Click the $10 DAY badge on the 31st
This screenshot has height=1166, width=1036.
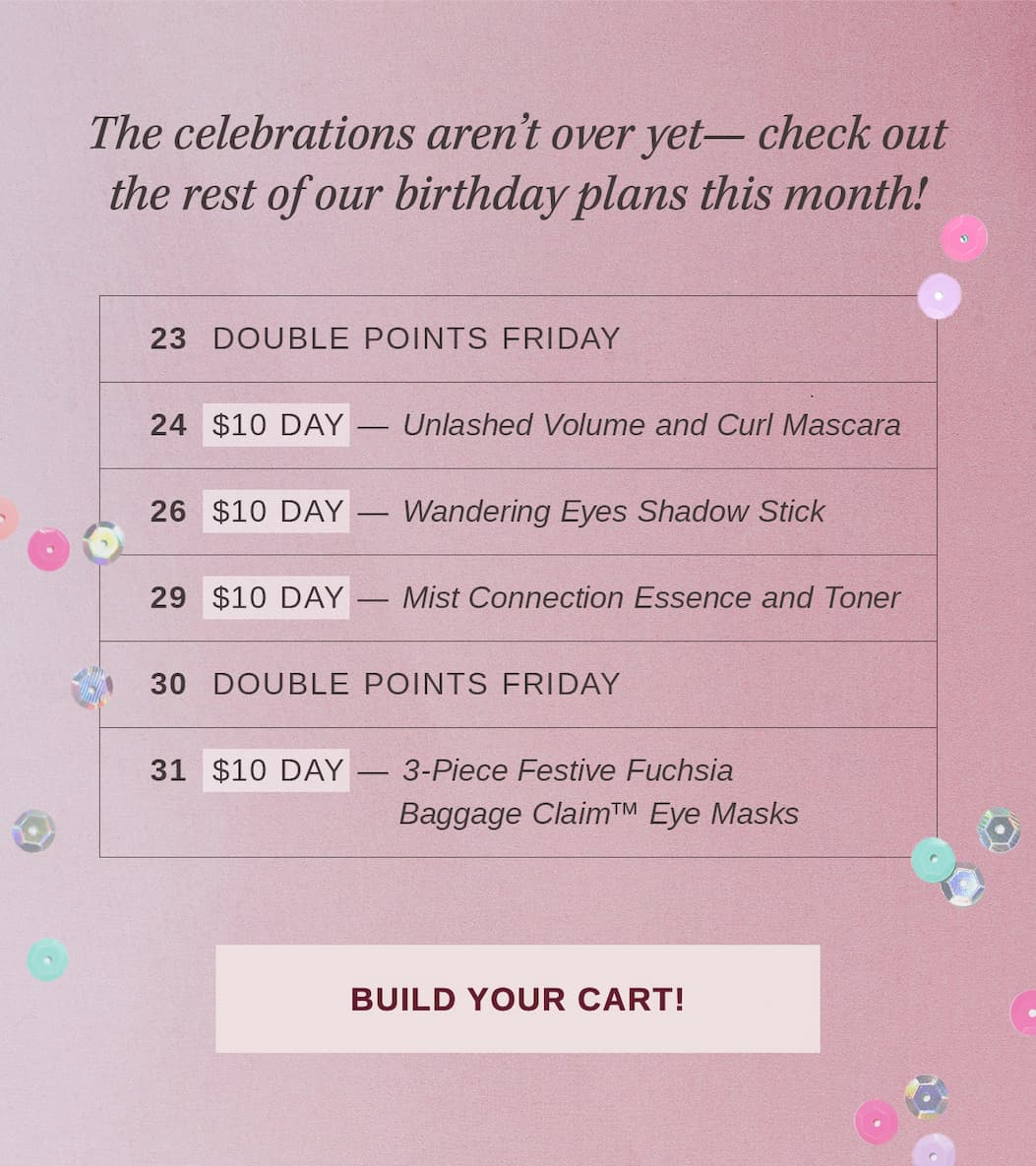[x=276, y=770]
